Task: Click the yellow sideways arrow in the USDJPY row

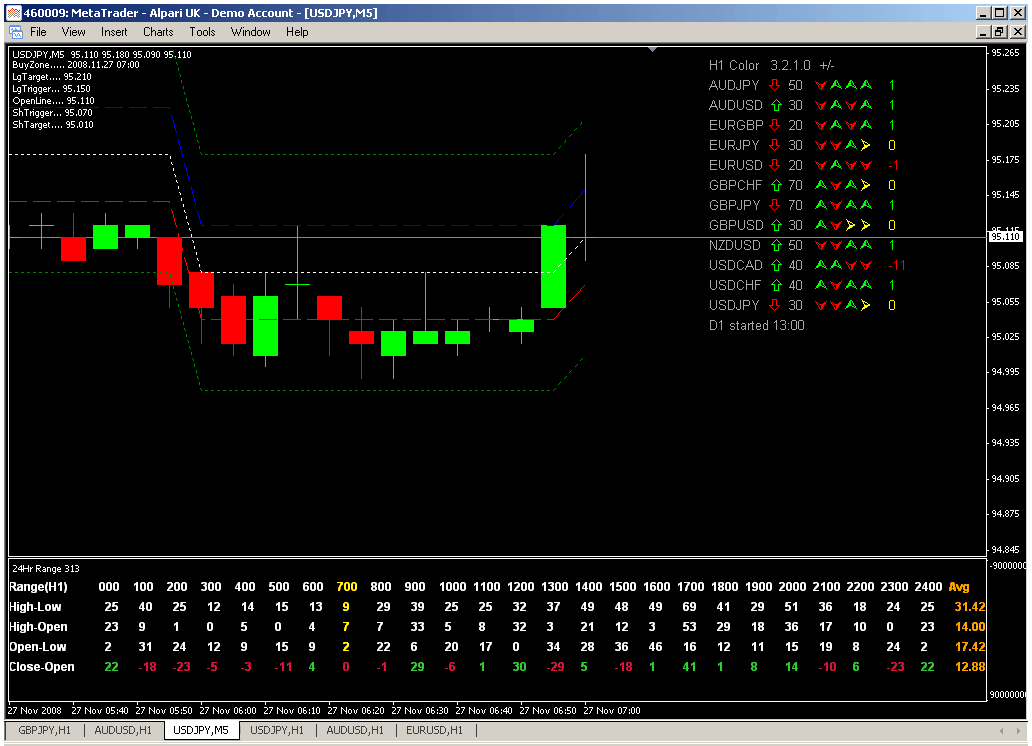Action: coord(866,305)
